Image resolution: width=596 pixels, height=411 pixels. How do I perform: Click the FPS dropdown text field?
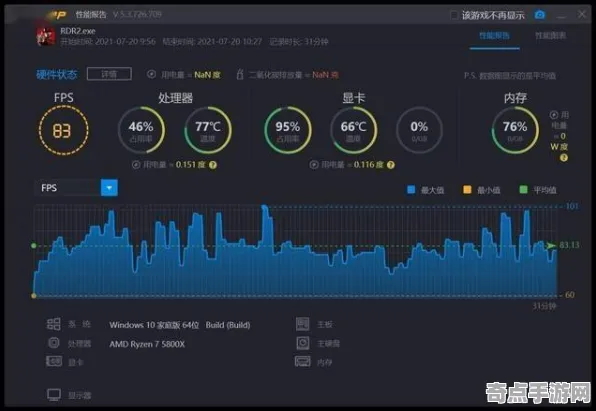pos(68,188)
